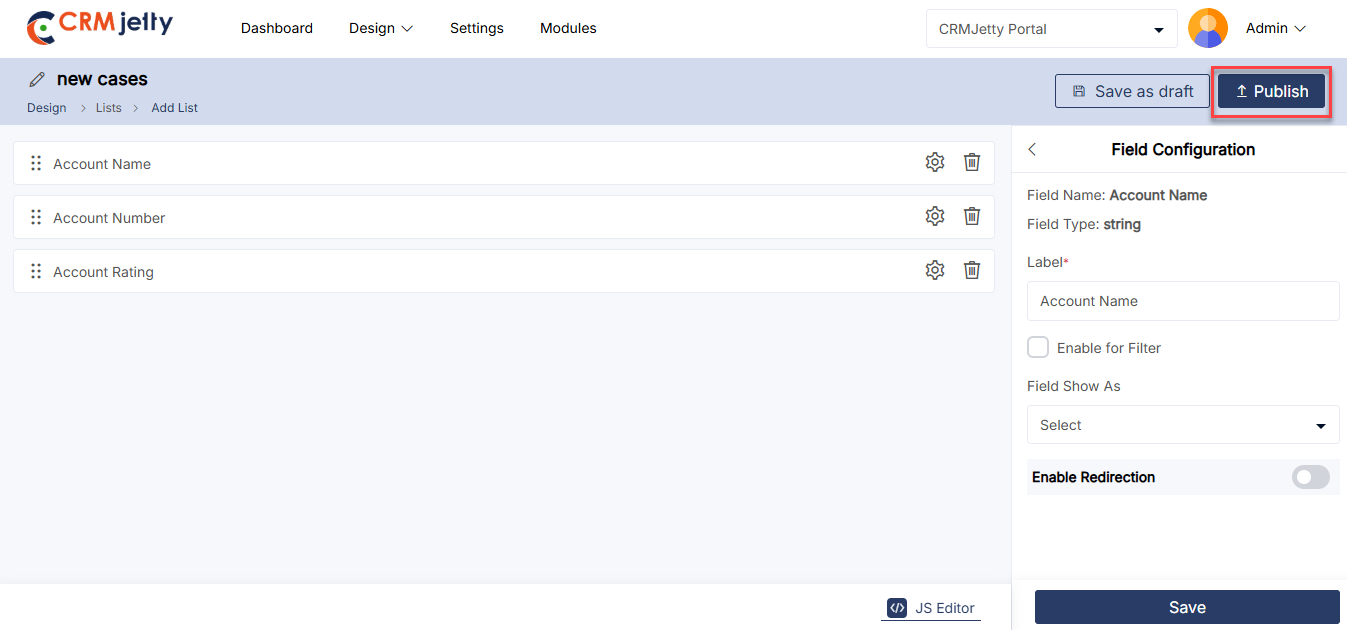Open the Field Show As dropdown
Screen dimensions: 1347x630
click(1182, 425)
